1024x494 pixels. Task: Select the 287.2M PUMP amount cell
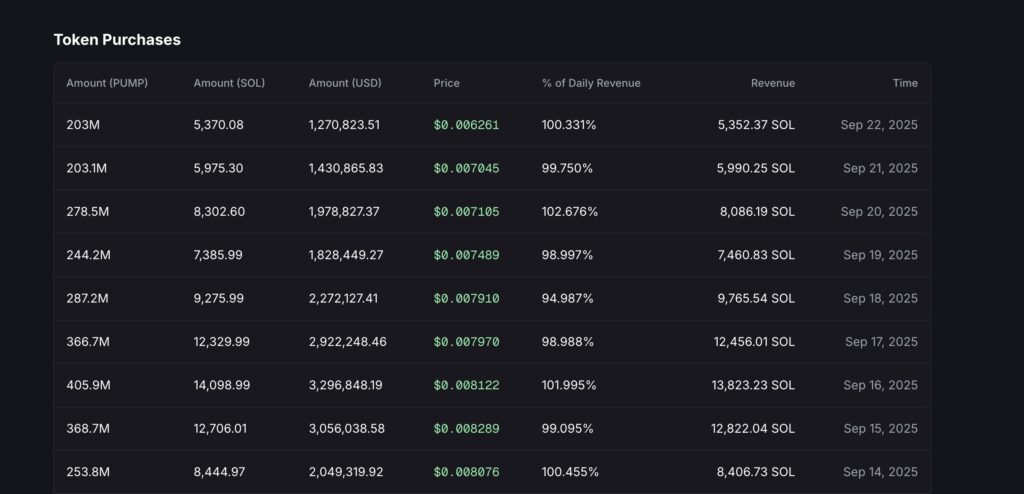88,299
